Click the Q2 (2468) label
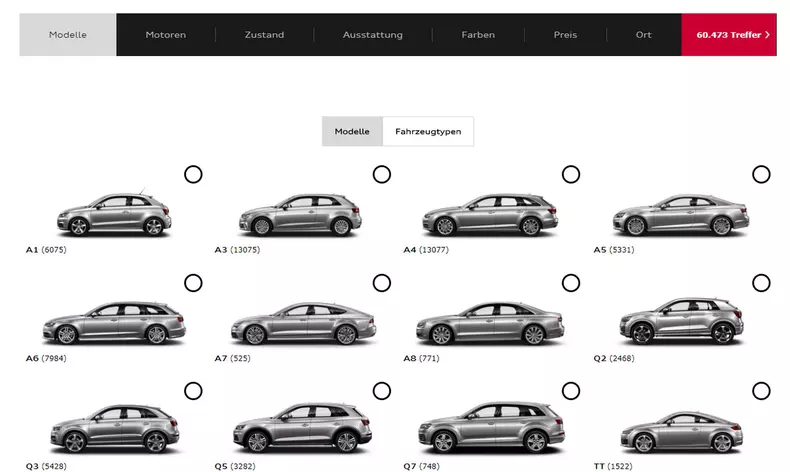Screen dimensions: 790x472 pos(614,358)
